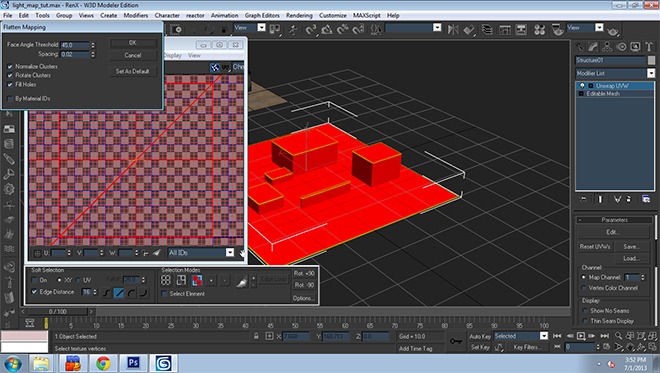This screenshot has width=660, height=373.
Task: Open the Rendering menu
Action: (x=299, y=15)
